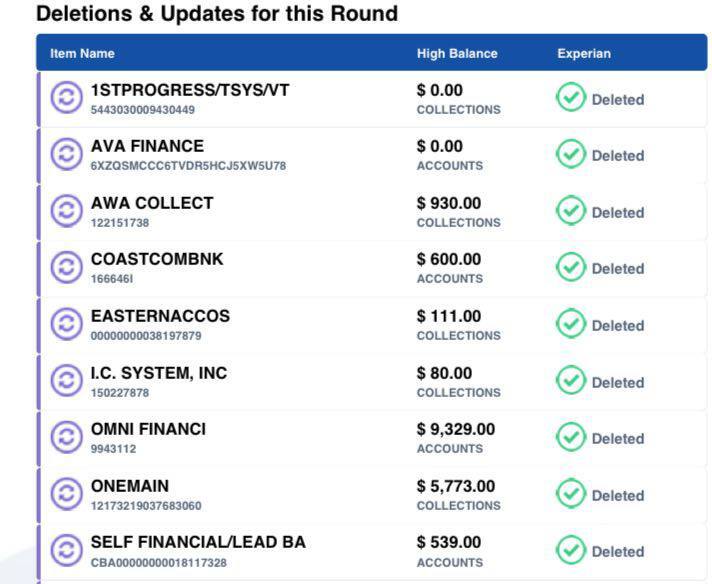Screen dimensions: 712x584
Task: Click the green check for I.C. SYSTEM, INC
Action: click(x=571, y=382)
